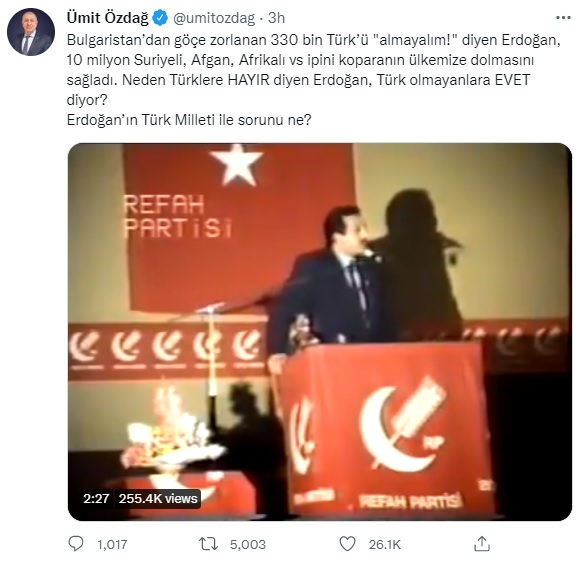Viewport: 587px width, 564px height.
Task: Click the 255.4K views label
Action: click(158, 499)
